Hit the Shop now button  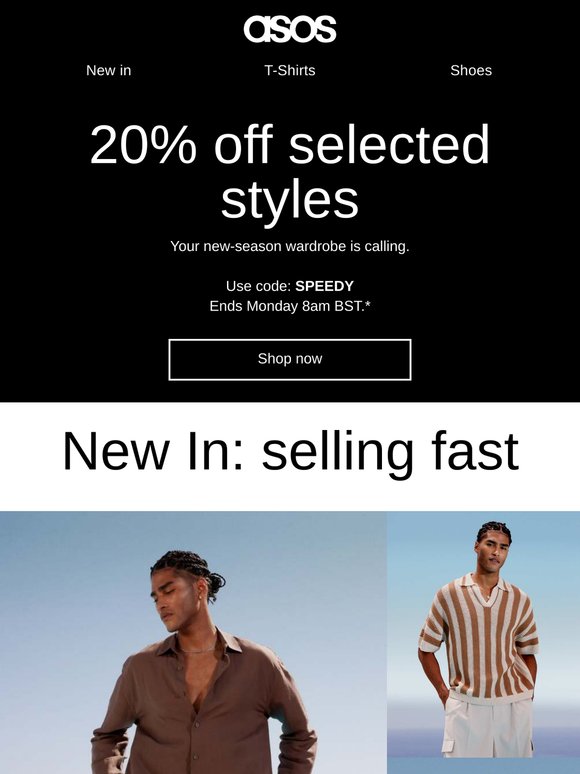pos(290,359)
